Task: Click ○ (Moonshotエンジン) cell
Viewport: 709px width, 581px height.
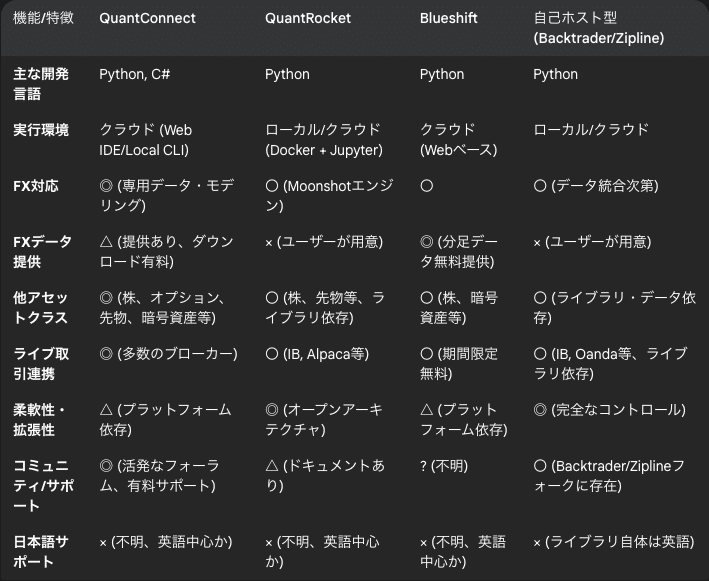Action: pyautogui.click(x=329, y=195)
